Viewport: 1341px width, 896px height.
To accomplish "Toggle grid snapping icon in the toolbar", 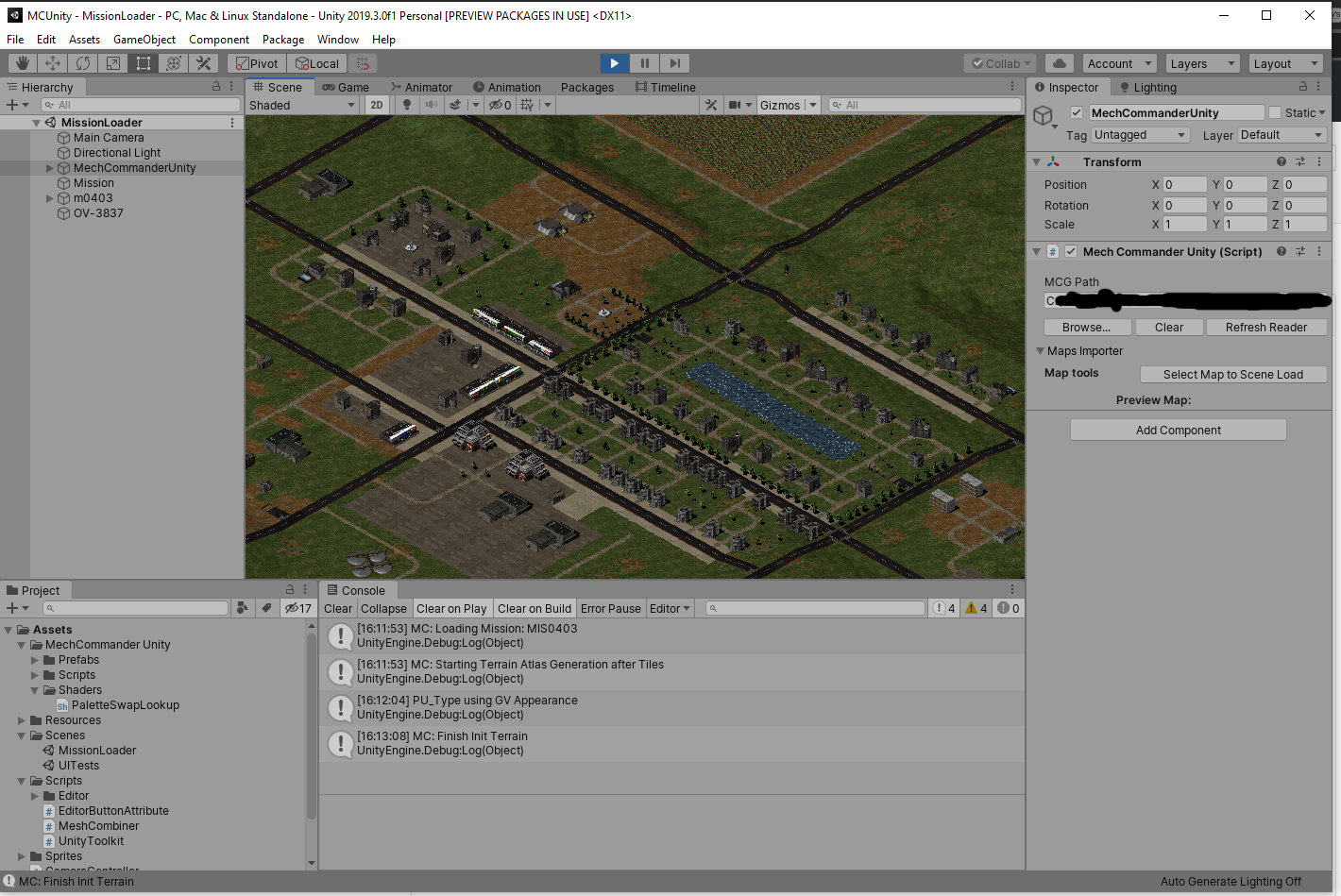I will (x=363, y=63).
